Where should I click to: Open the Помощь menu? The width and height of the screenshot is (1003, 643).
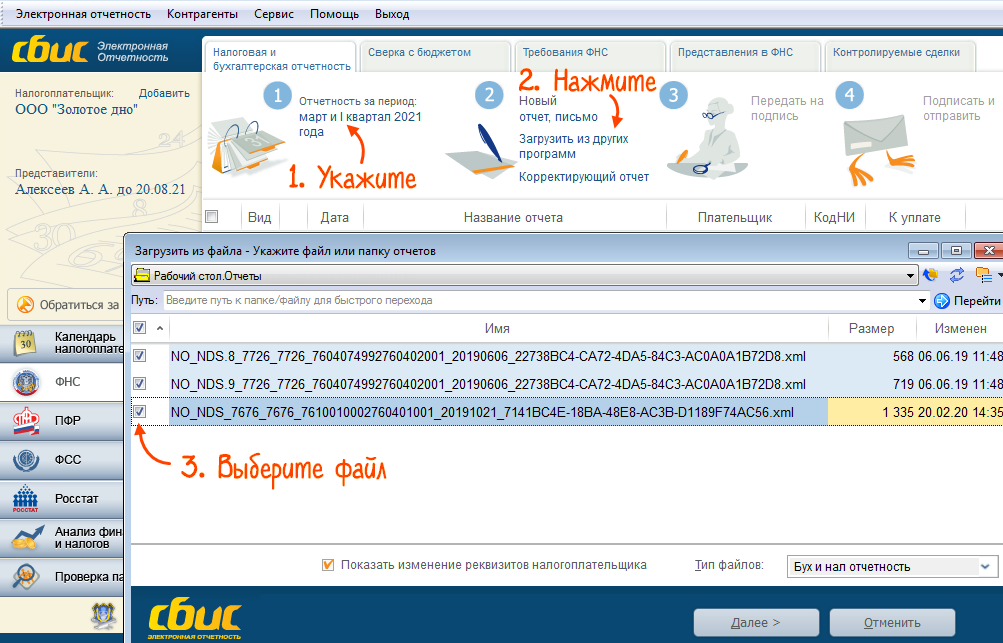pos(334,14)
